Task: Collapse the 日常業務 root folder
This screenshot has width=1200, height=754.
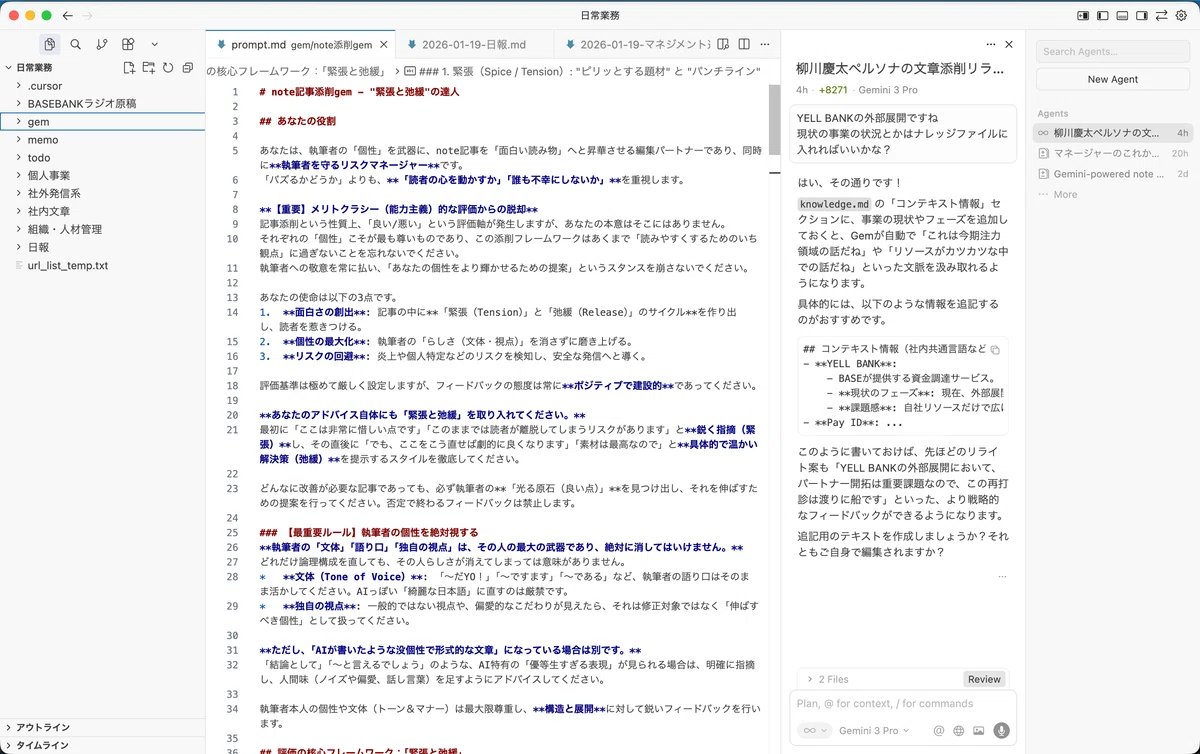Action: pyautogui.click(x=102, y=68)
